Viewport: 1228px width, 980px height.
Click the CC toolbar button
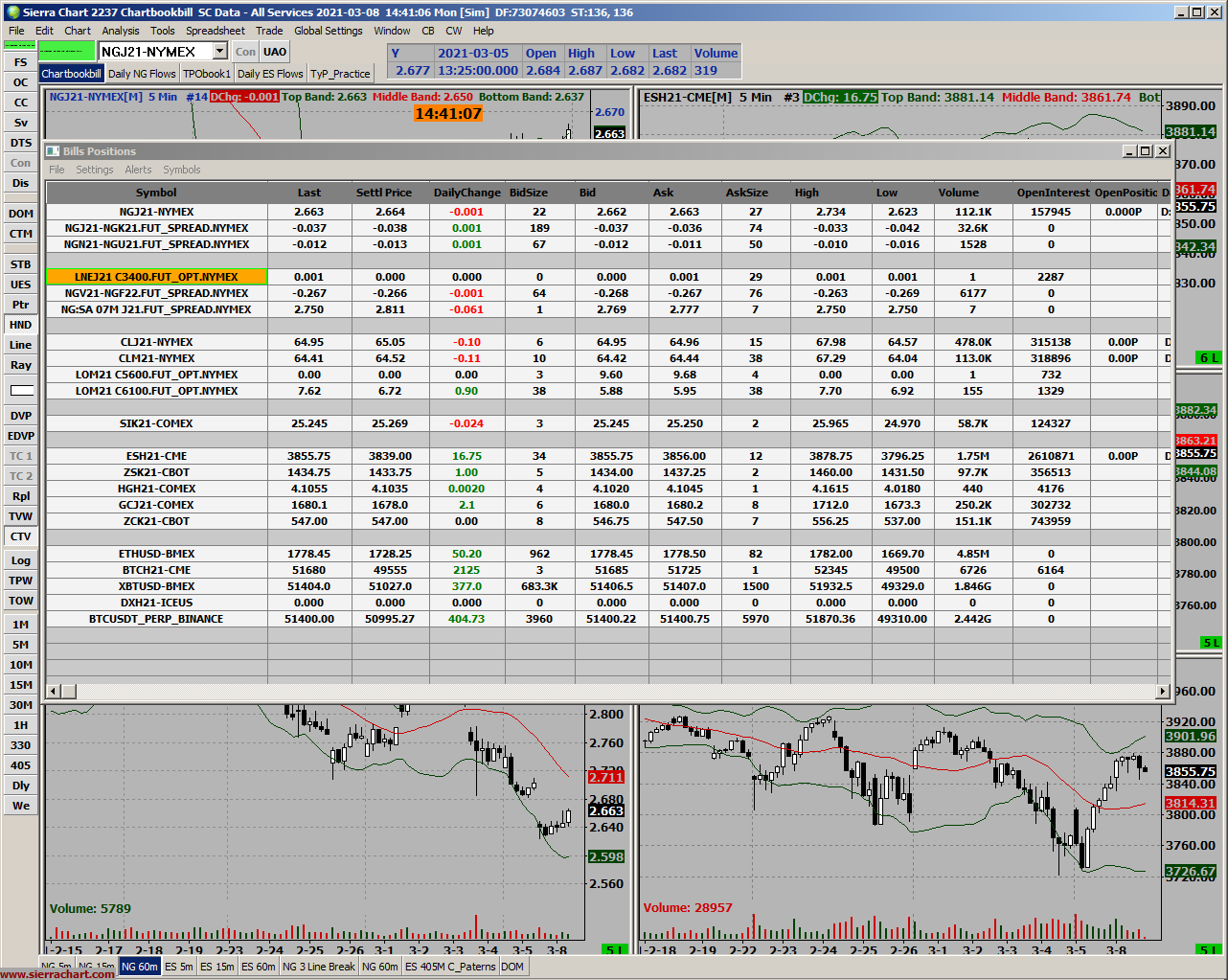click(21, 103)
